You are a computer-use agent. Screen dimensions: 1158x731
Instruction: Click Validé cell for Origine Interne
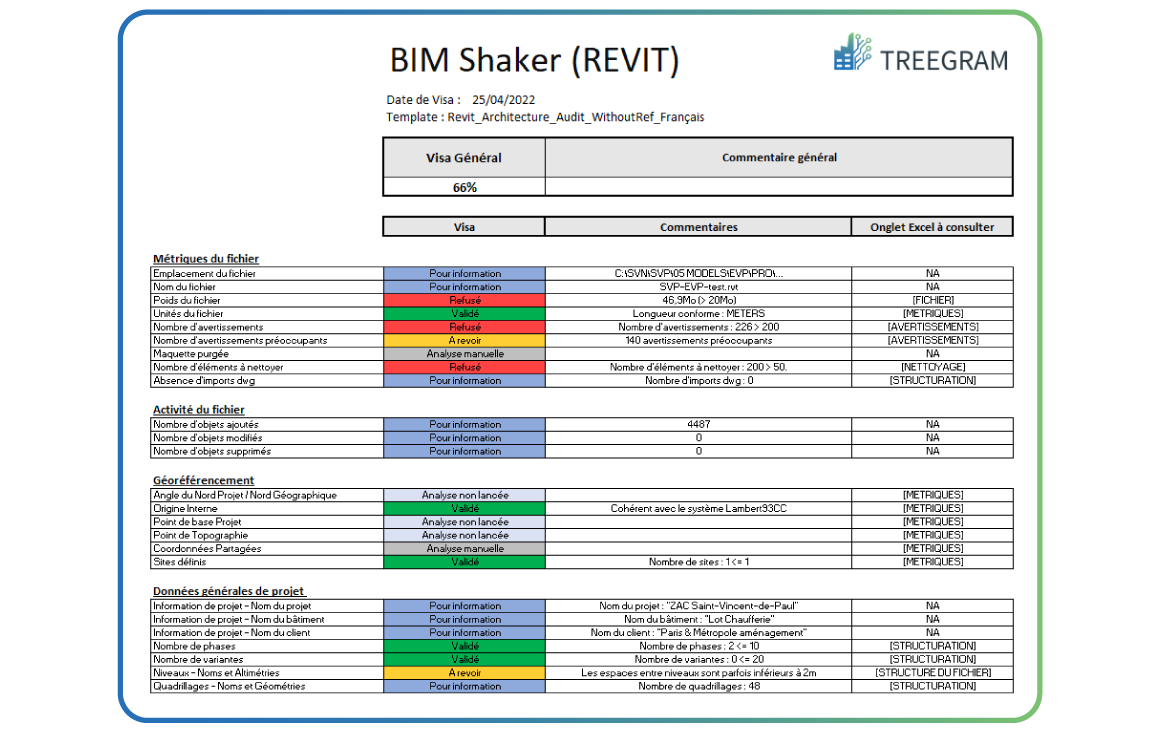point(465,509)
